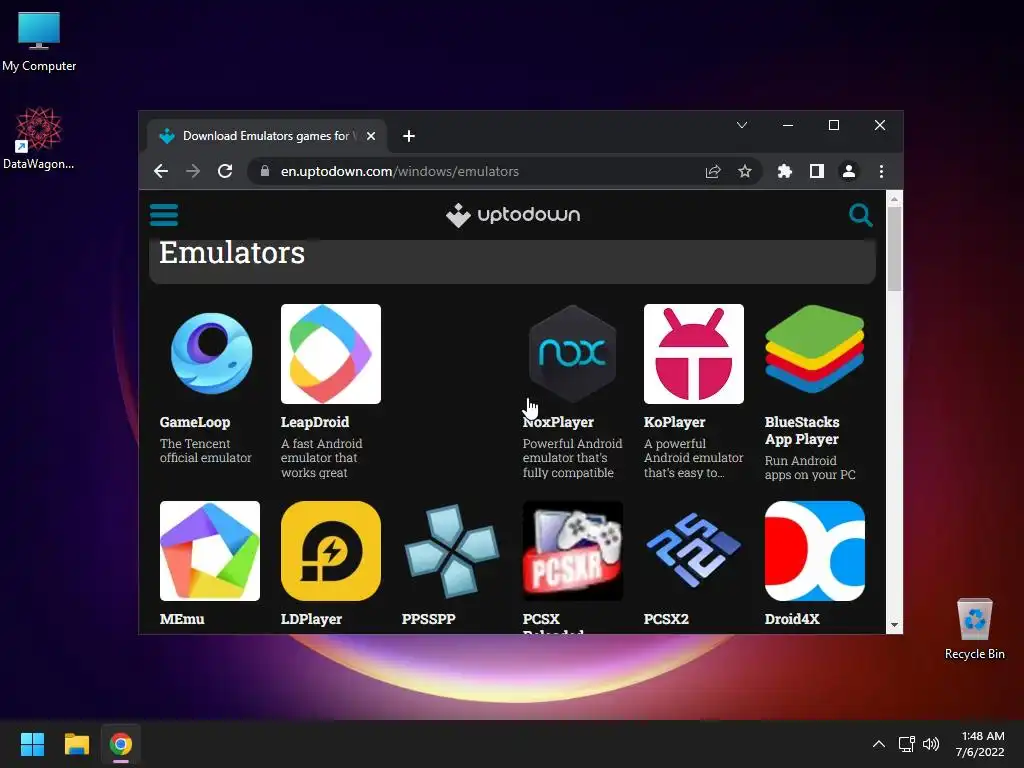Reload the Uptodown page
Screen dimensions: 1024x768
point(225,171)
